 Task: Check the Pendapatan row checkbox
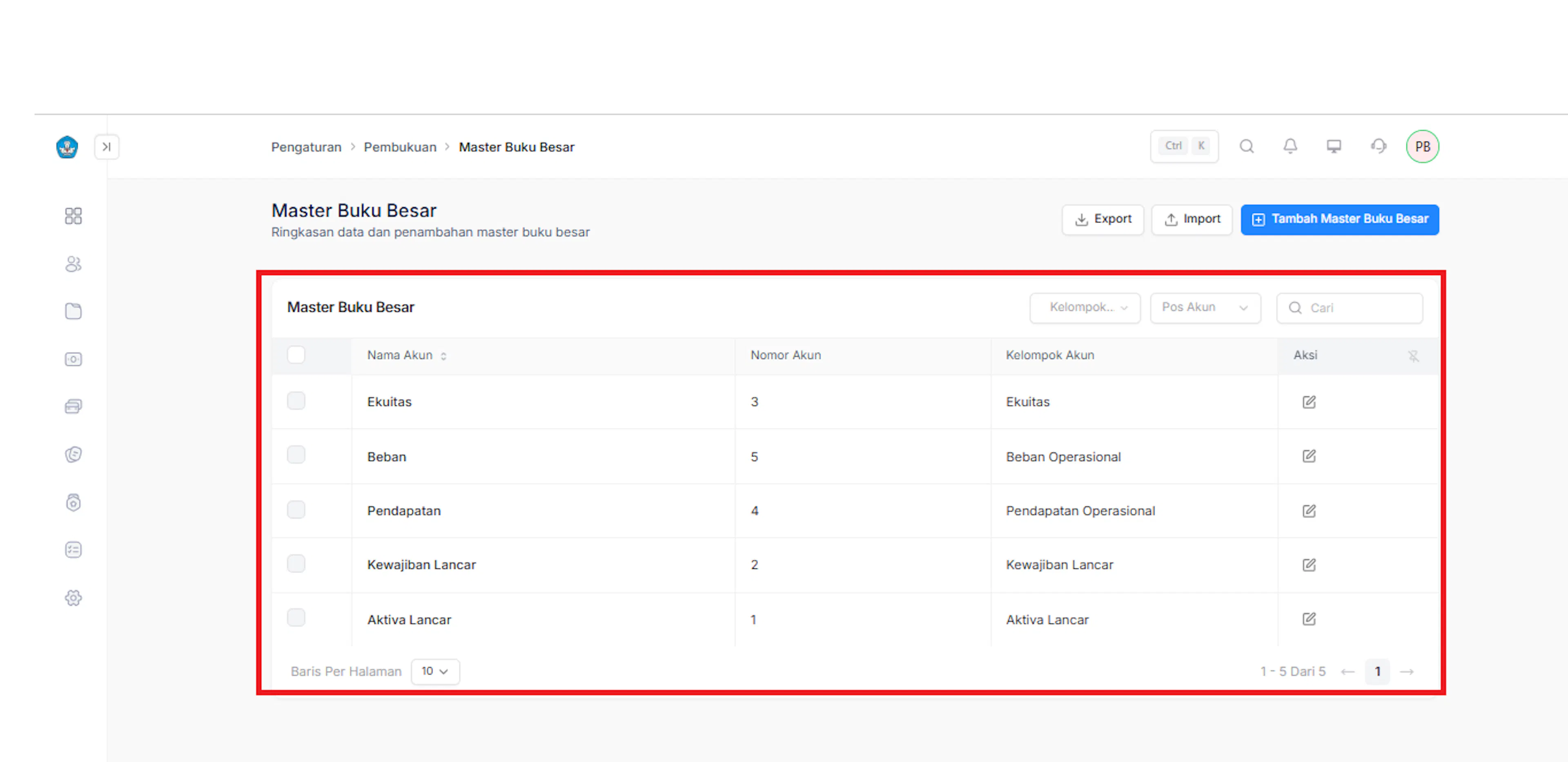(x=296, y=509)
